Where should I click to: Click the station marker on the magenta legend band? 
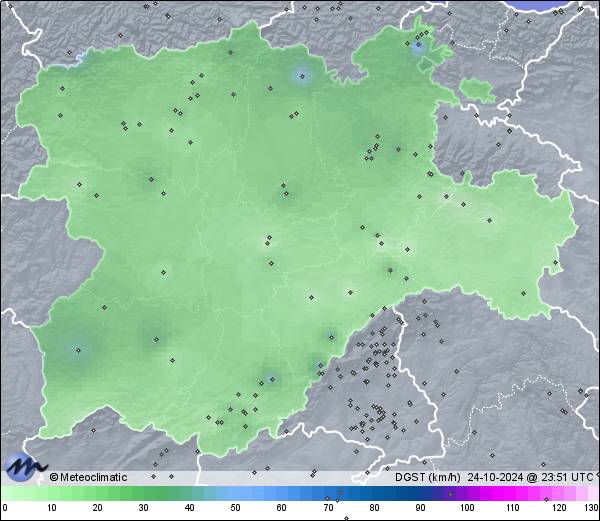(546, 499)
